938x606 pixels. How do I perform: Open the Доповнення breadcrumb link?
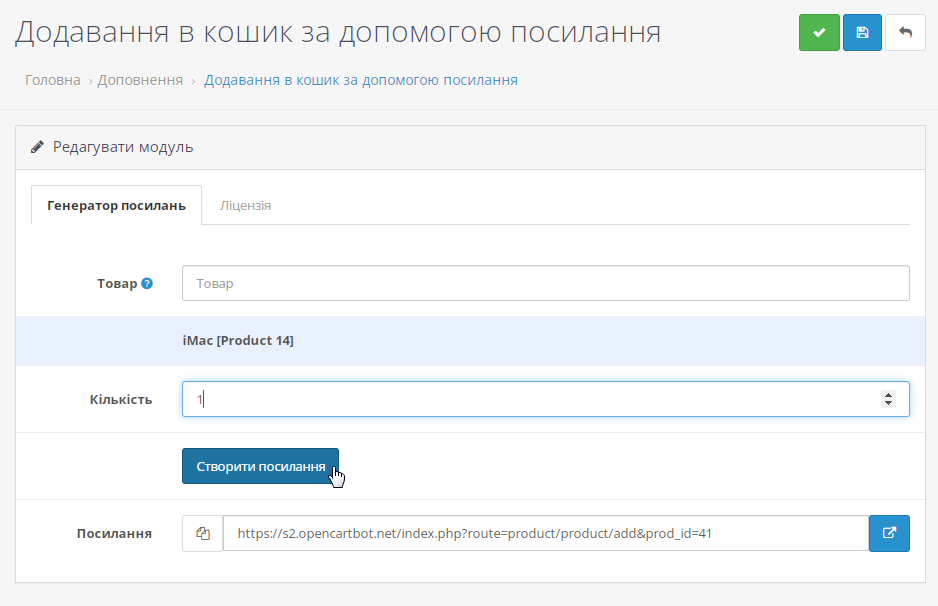[140, 80]
